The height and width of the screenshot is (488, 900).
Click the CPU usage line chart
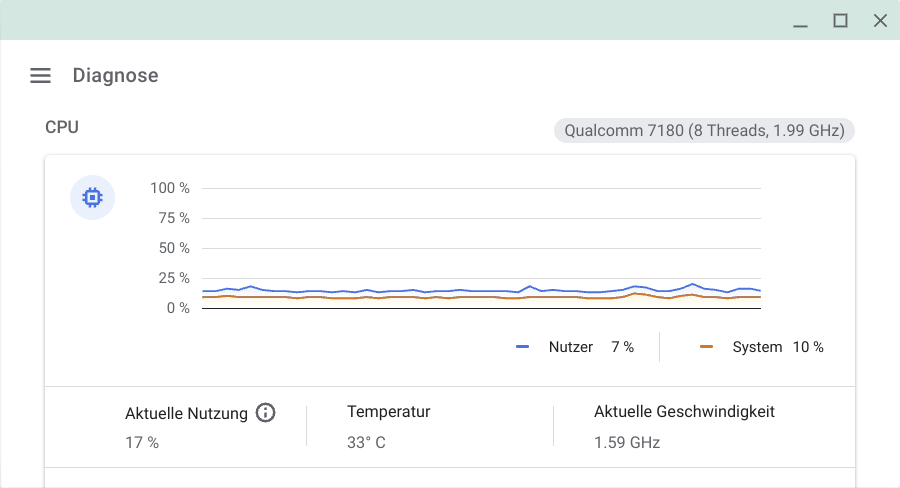(x=481, y=248)
